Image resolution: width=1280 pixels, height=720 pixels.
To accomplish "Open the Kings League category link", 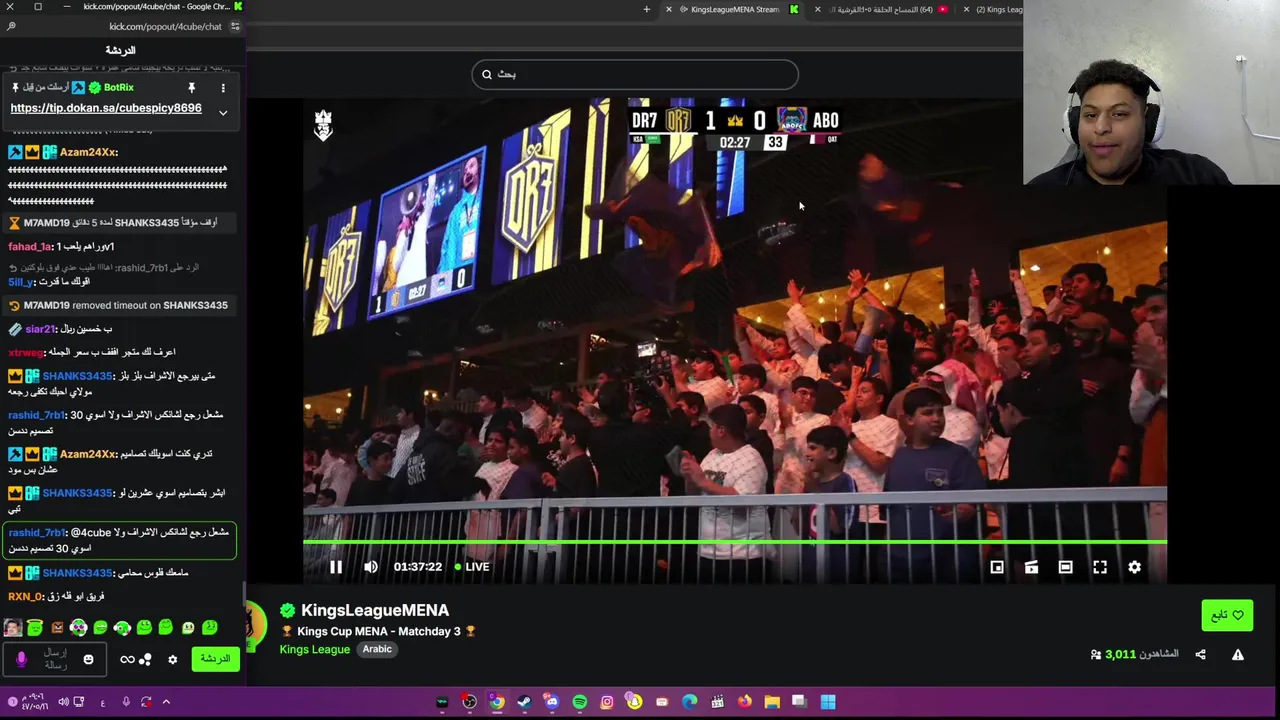I will point(314,649).
